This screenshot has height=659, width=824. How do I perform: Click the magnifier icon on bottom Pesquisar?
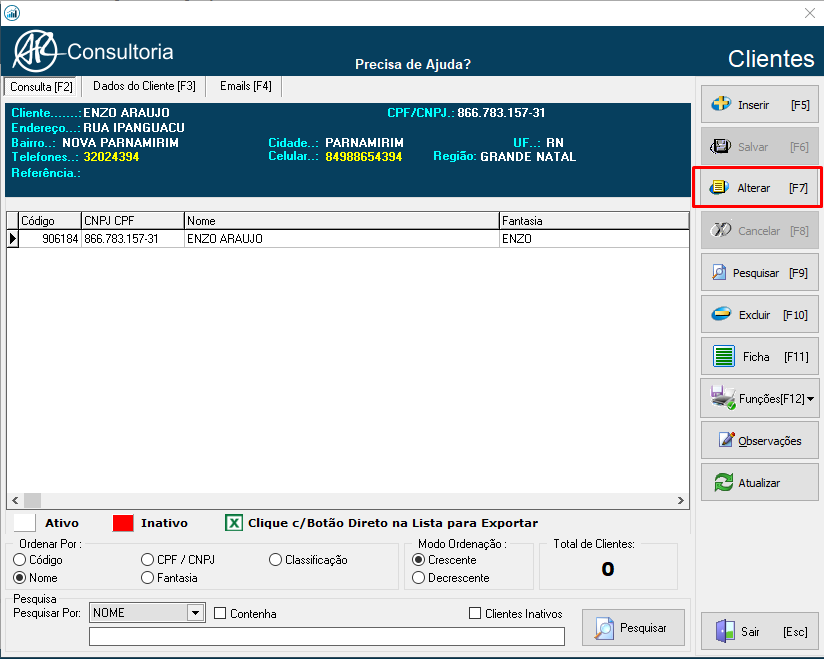click(604, 628)
